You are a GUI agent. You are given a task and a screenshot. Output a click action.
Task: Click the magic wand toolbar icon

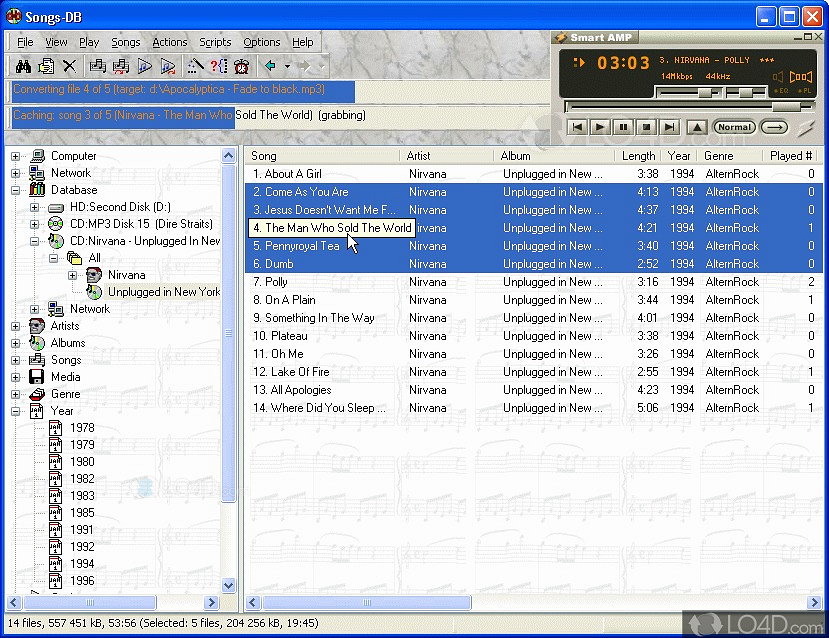point(196,67)
